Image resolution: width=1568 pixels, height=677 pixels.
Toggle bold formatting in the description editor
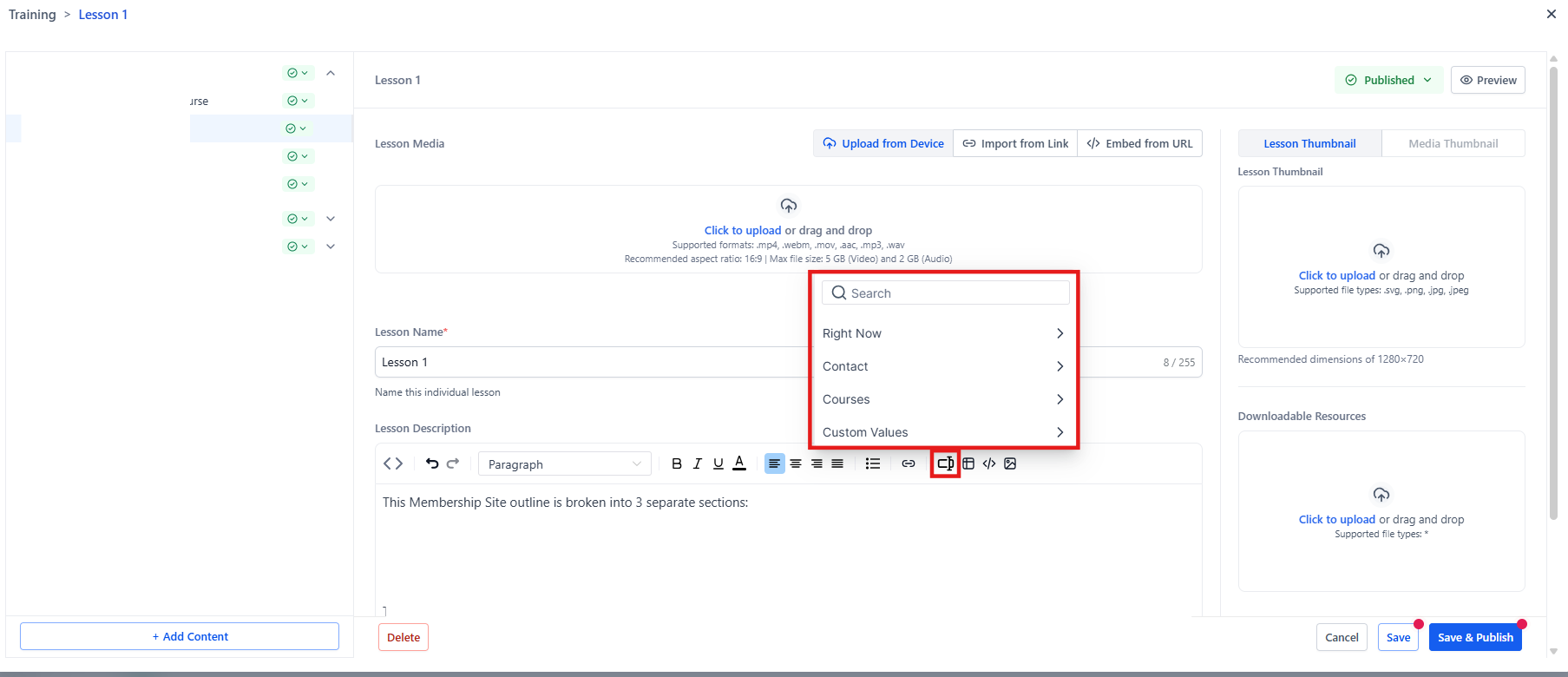pyautogui.click(x=677, y=464)
